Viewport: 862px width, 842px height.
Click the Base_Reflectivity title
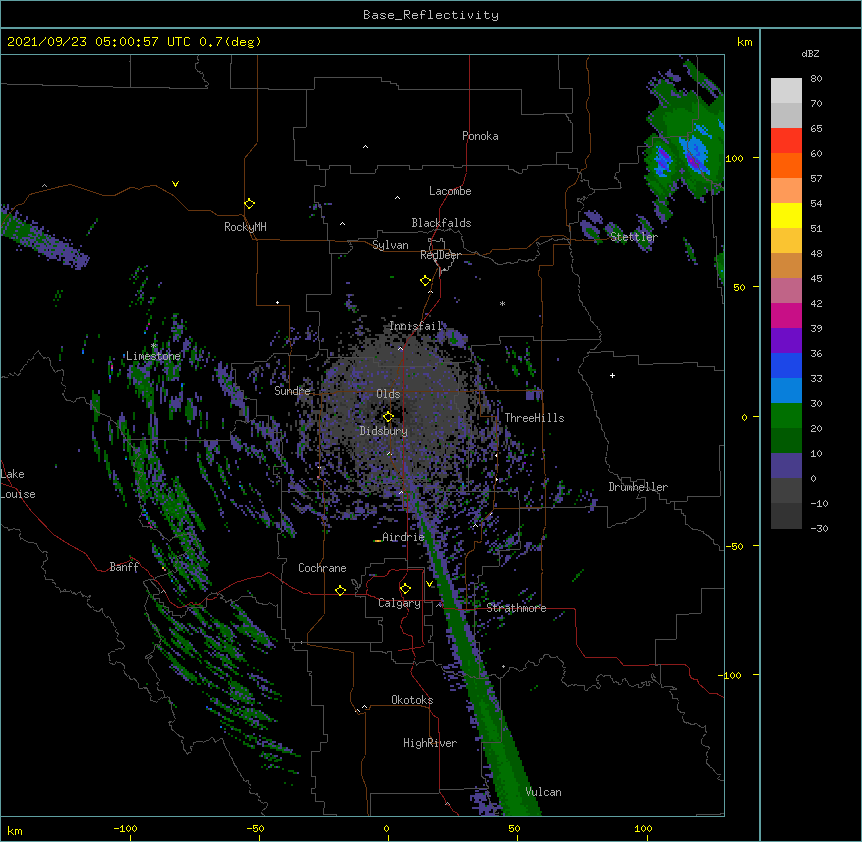click(431, 15)
